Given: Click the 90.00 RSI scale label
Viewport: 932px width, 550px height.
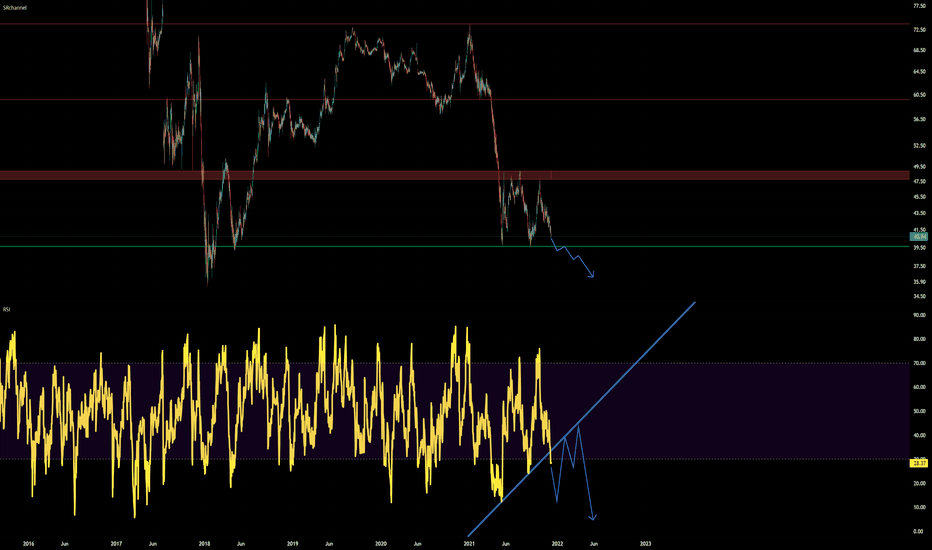Looking at the screenshot, I should (919, 315).
